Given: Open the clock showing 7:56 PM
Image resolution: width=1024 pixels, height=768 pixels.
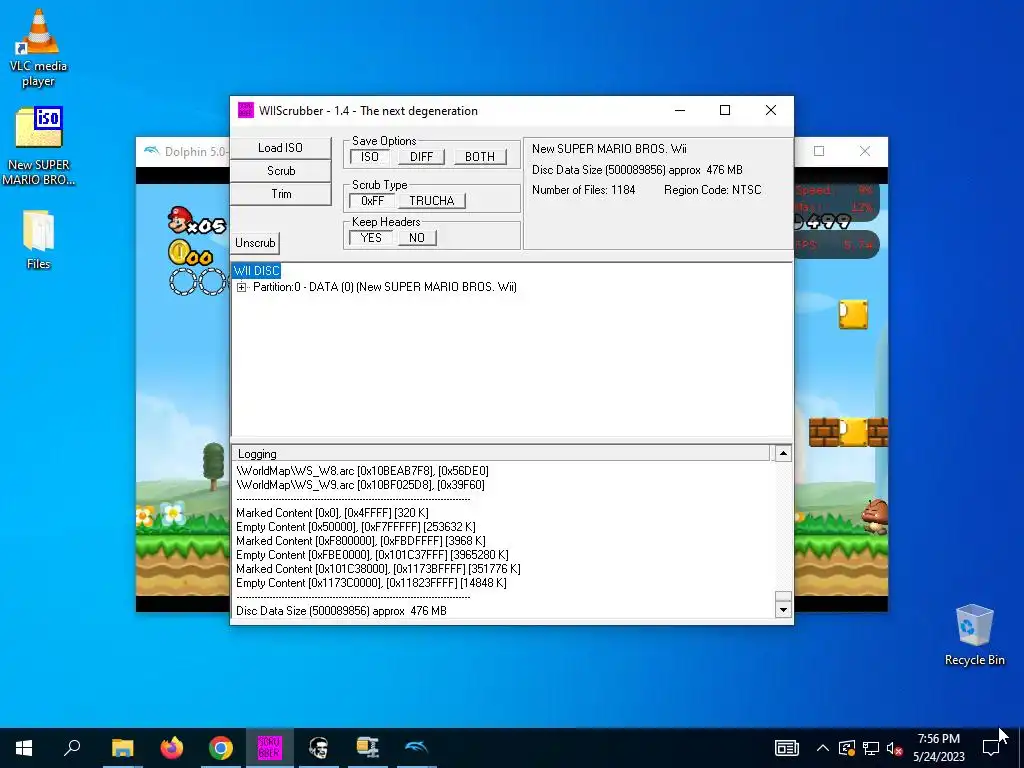Looking at the screenshot, I should [938, 748].
